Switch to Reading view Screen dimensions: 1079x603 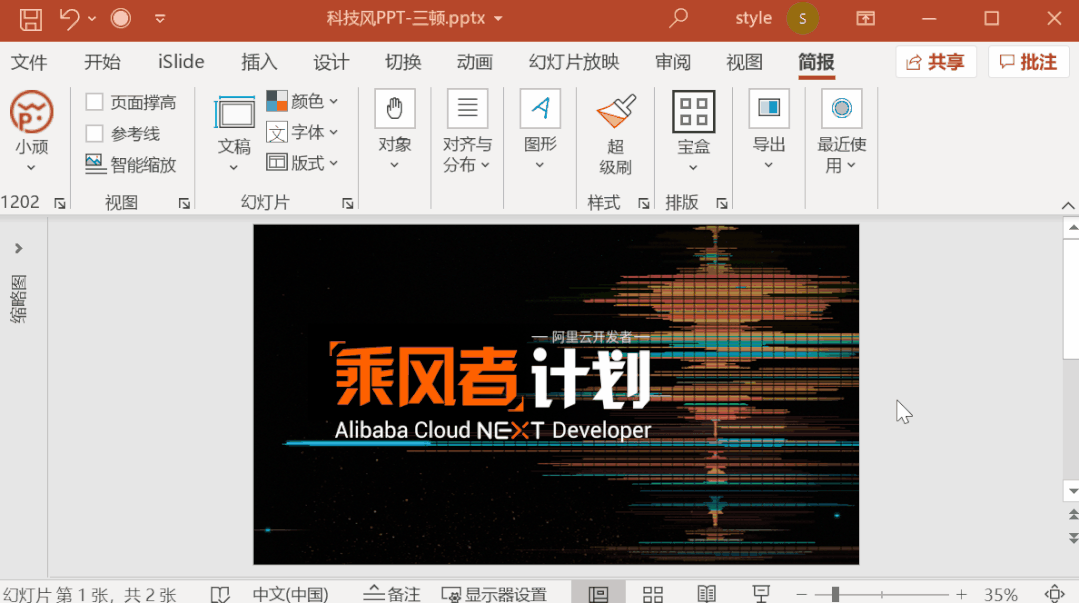click(x=707, y=594)
